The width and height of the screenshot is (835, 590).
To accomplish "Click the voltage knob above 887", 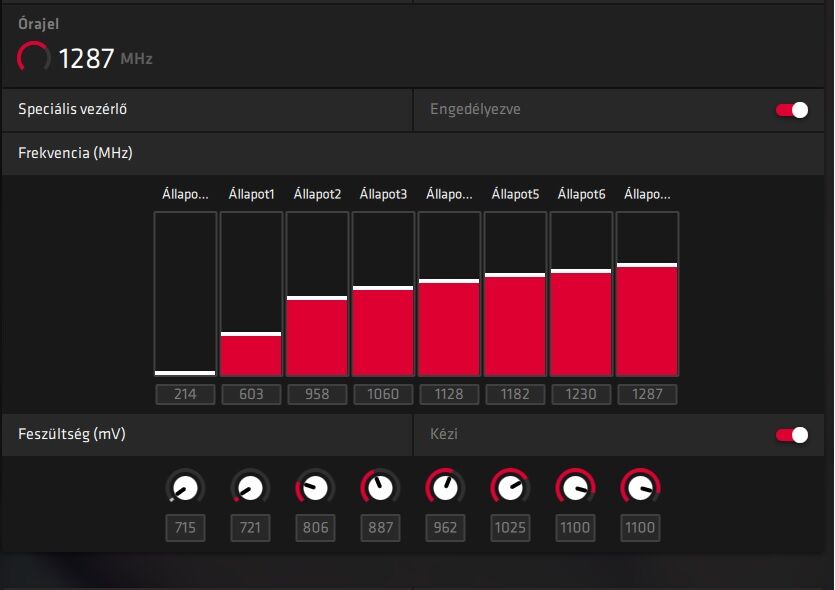I will [380, 487].
